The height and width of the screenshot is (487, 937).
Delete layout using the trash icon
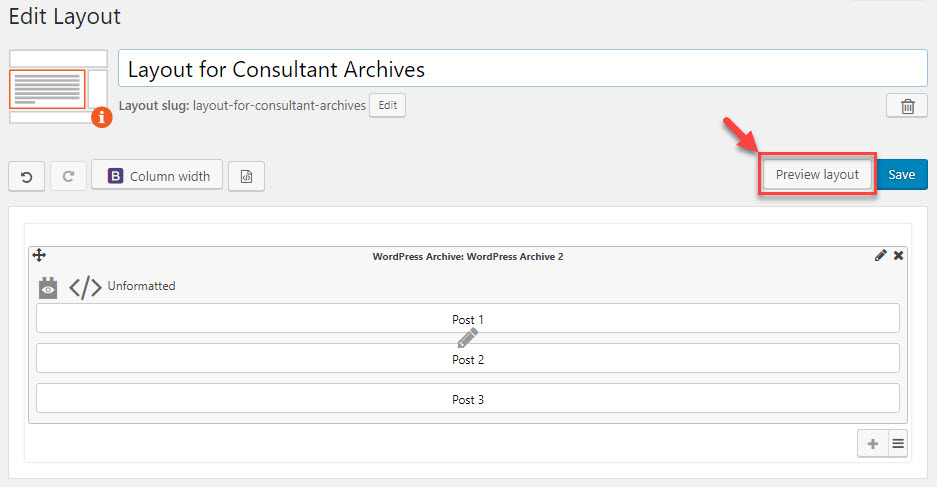click(907, 106)
